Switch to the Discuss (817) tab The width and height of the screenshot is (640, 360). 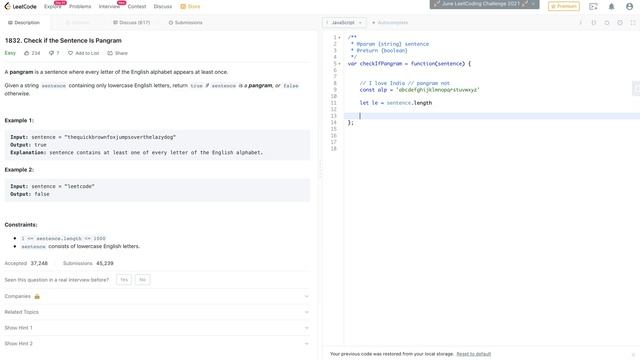[x=131, y=22]
